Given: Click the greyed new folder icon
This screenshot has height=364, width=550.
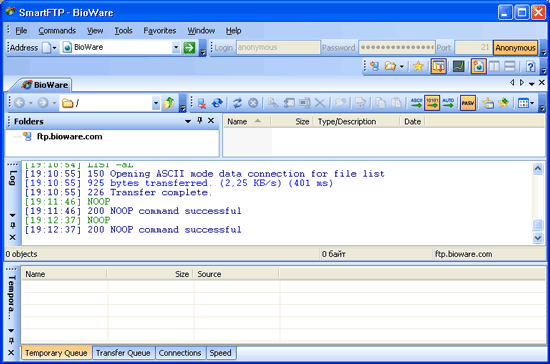Looking at the screenshot, I should 341,103.
